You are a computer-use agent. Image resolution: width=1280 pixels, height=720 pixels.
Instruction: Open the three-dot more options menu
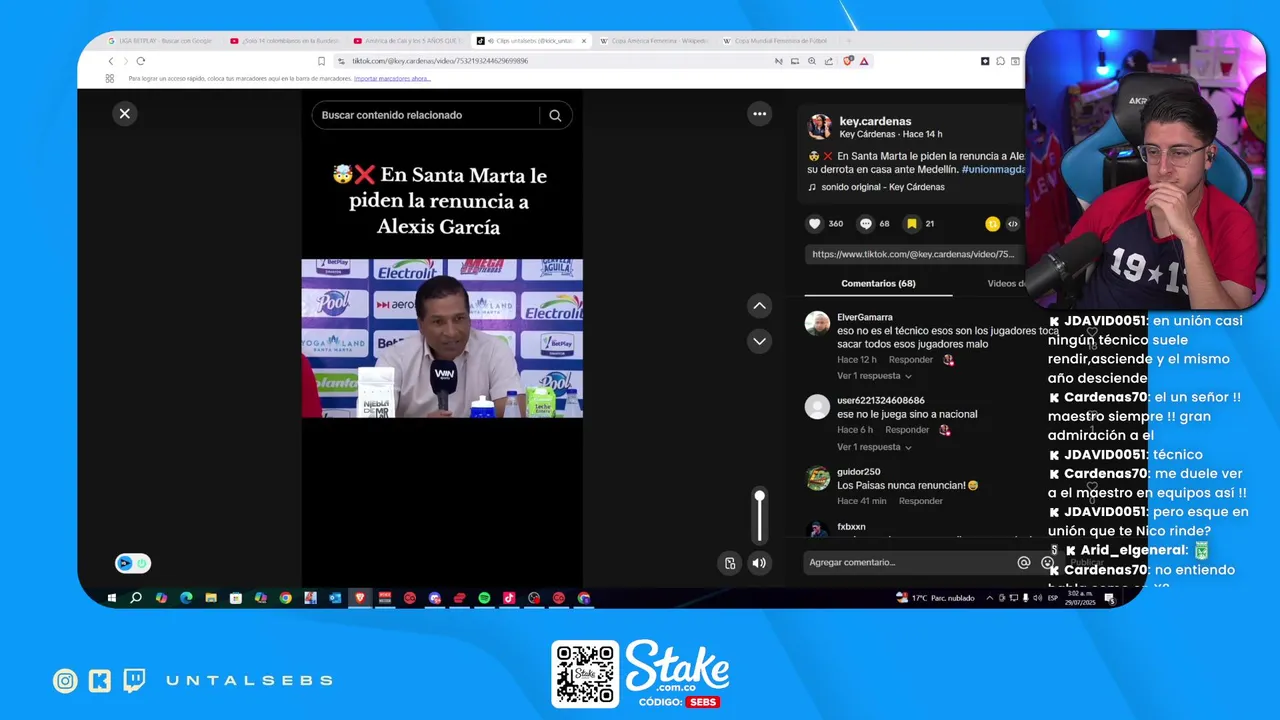760,114
